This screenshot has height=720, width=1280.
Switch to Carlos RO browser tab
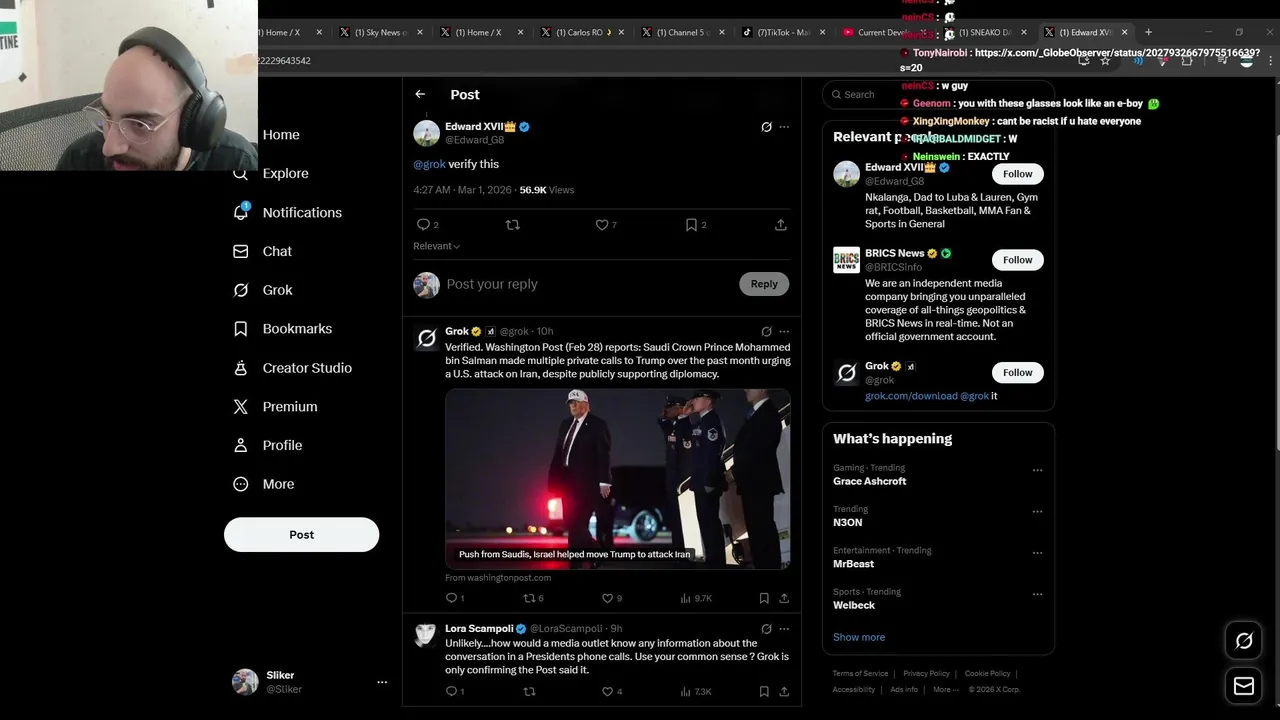[x=583, y=32]
